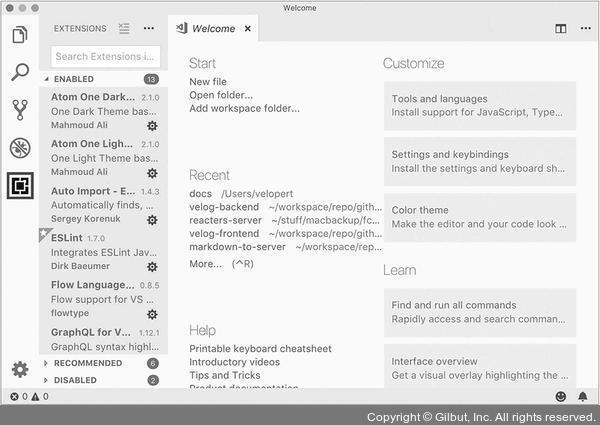
Task: Click the warnings count icon in status bar
Action: click(x=35, y=397)
